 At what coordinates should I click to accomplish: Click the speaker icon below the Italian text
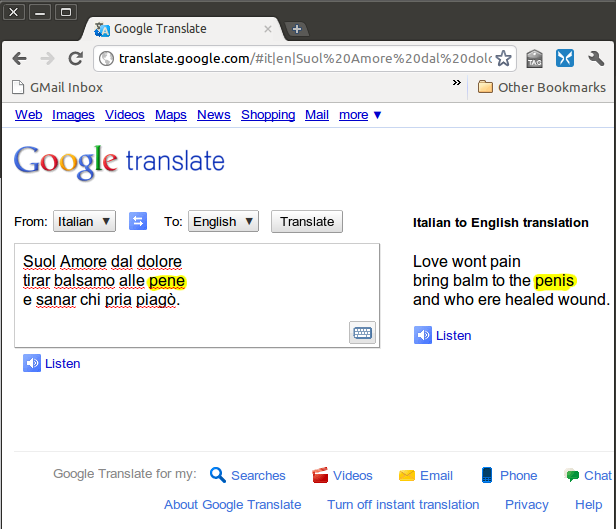pos(32,363)
